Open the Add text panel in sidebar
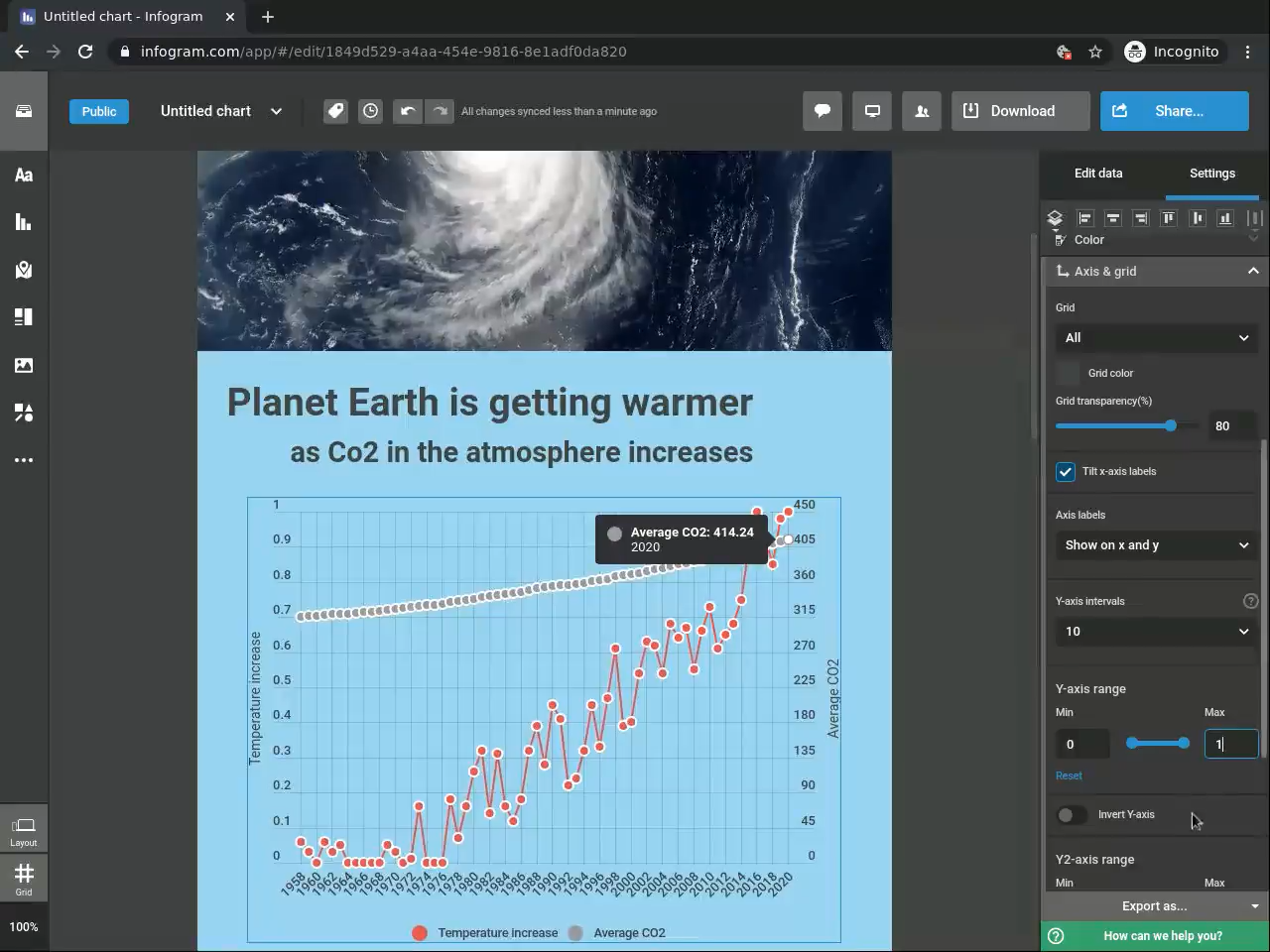The height and width of the screenshot is (952, 1270). click(24, 176)
